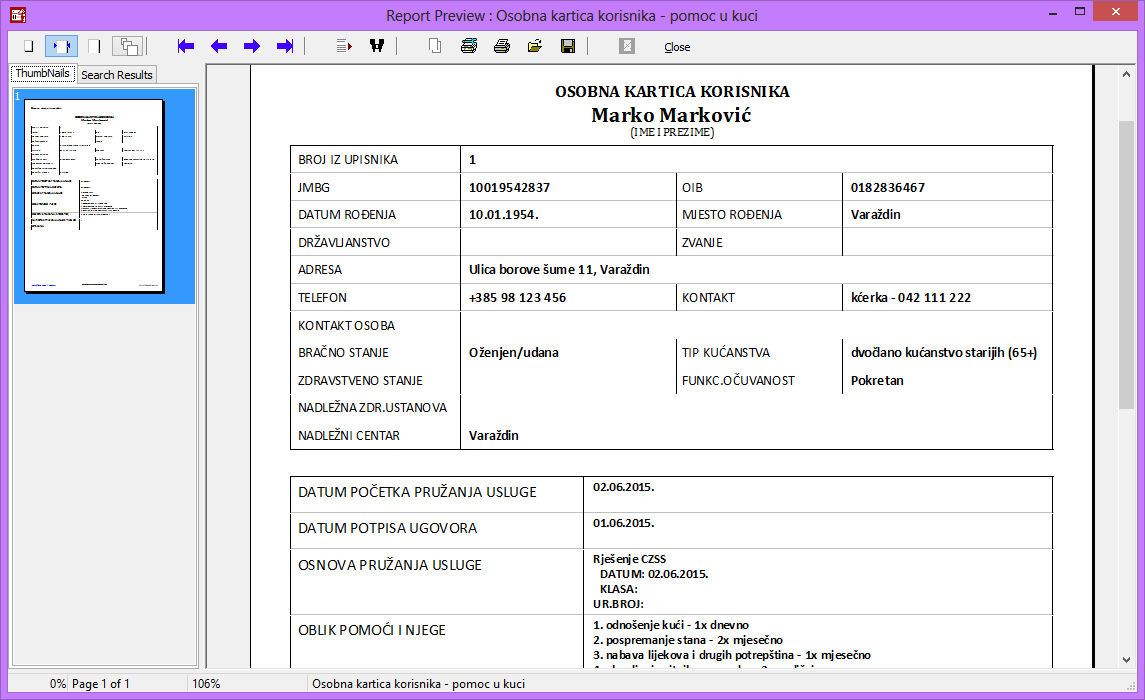Click the go-to-page icon

[344, 46]
